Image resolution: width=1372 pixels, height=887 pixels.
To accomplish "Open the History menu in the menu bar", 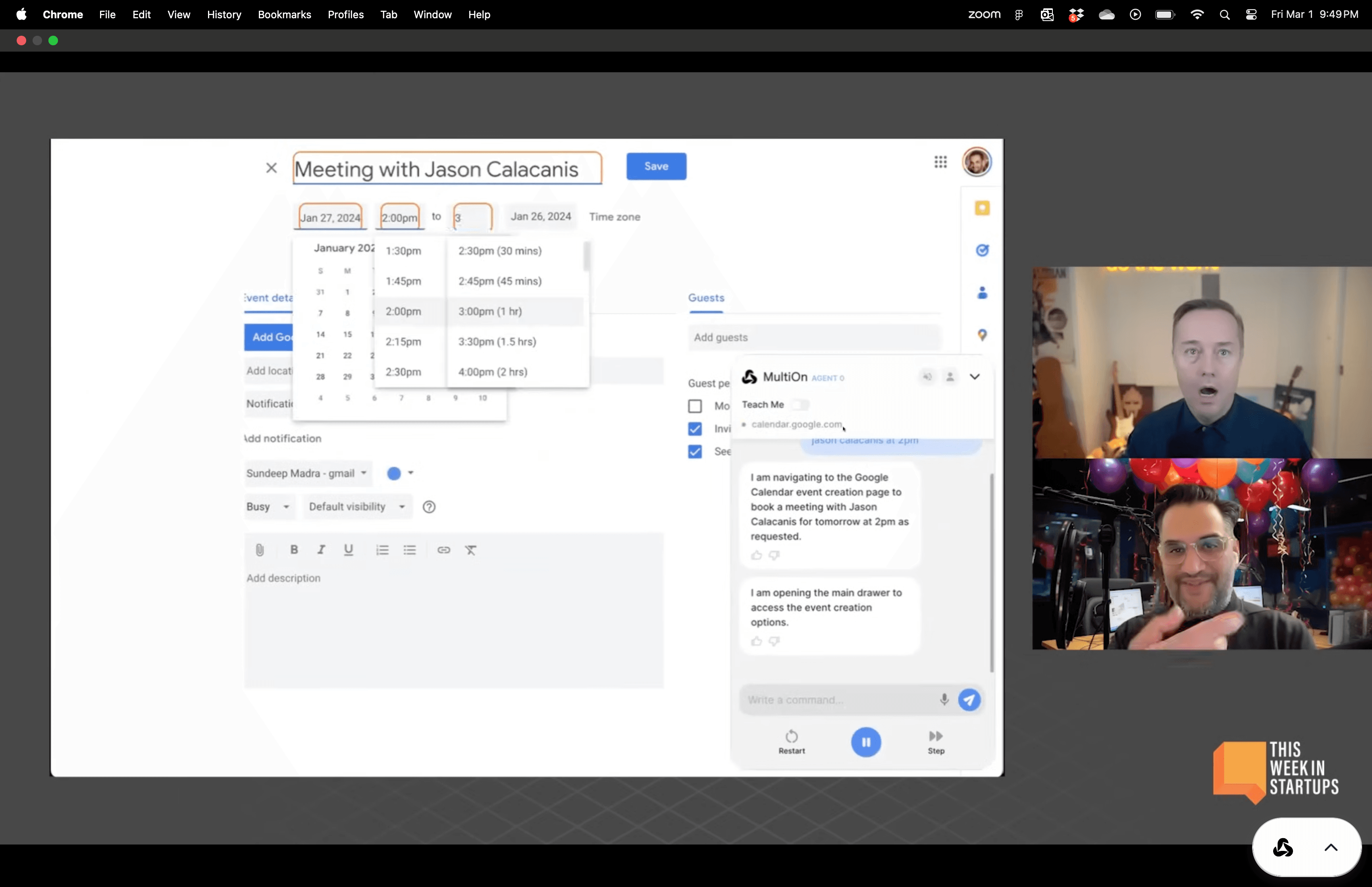I will click(x=224, y=14).
